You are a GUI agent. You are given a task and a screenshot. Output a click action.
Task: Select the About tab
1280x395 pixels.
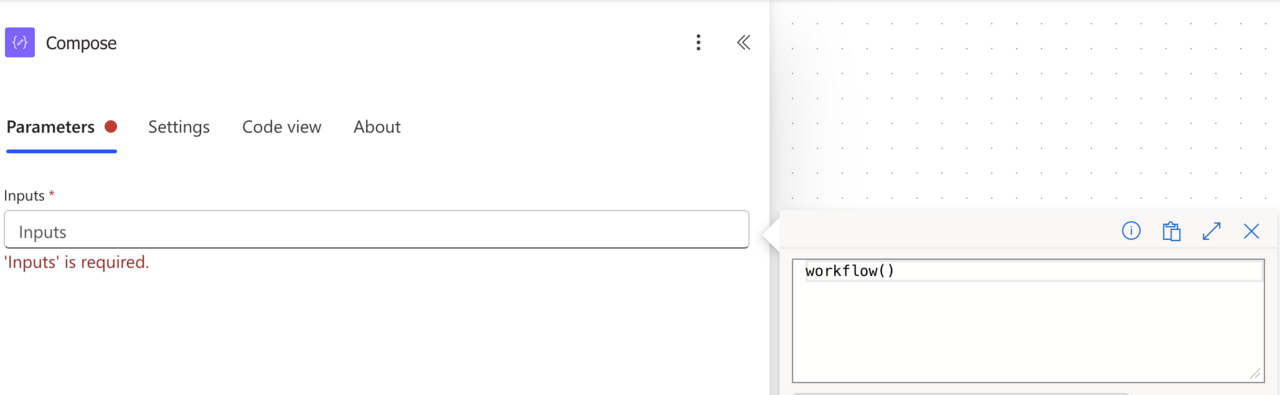click(377, 127)
